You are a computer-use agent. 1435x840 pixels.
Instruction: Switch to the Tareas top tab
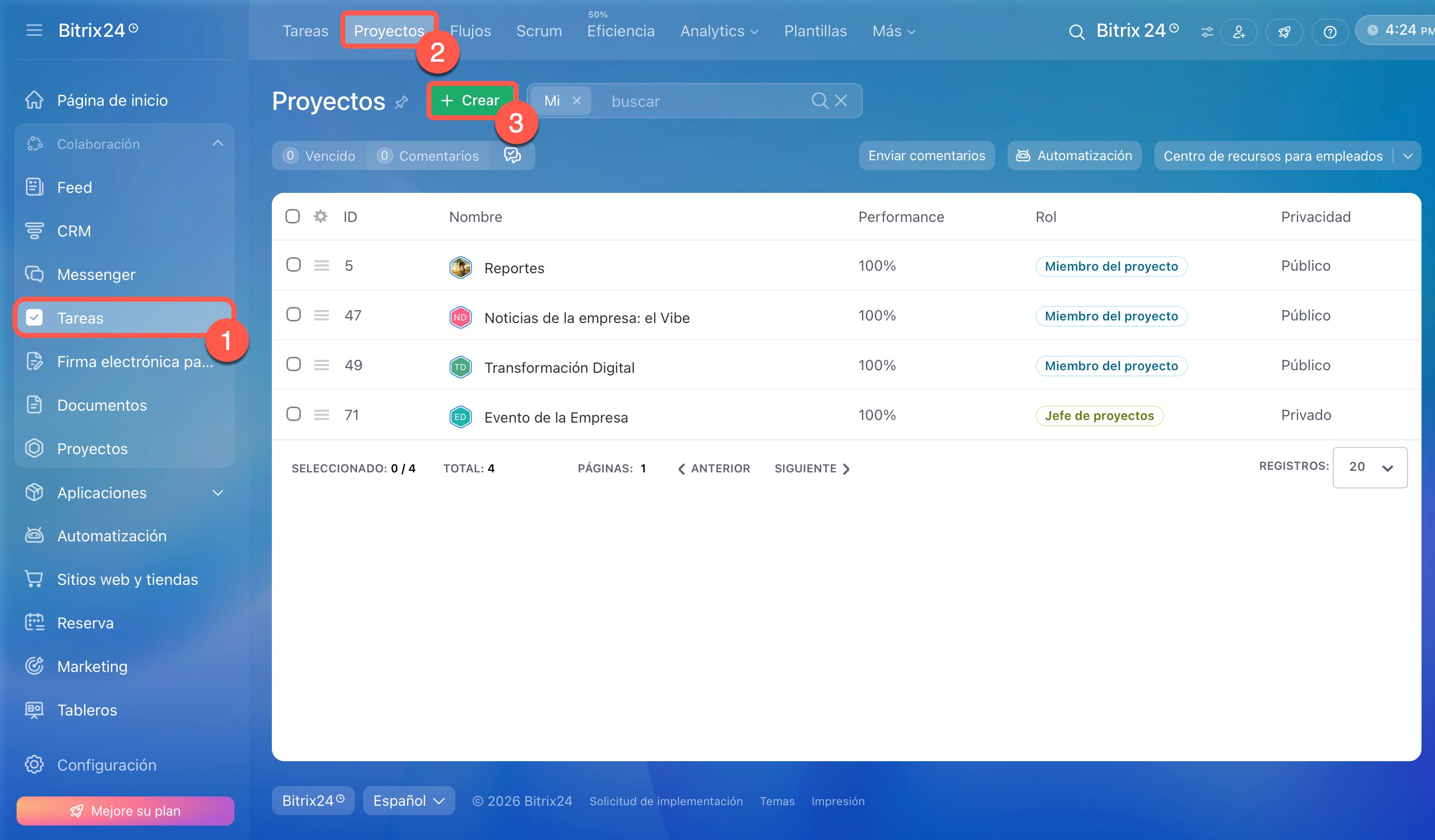pyautogui.click(x=305, y=31)
